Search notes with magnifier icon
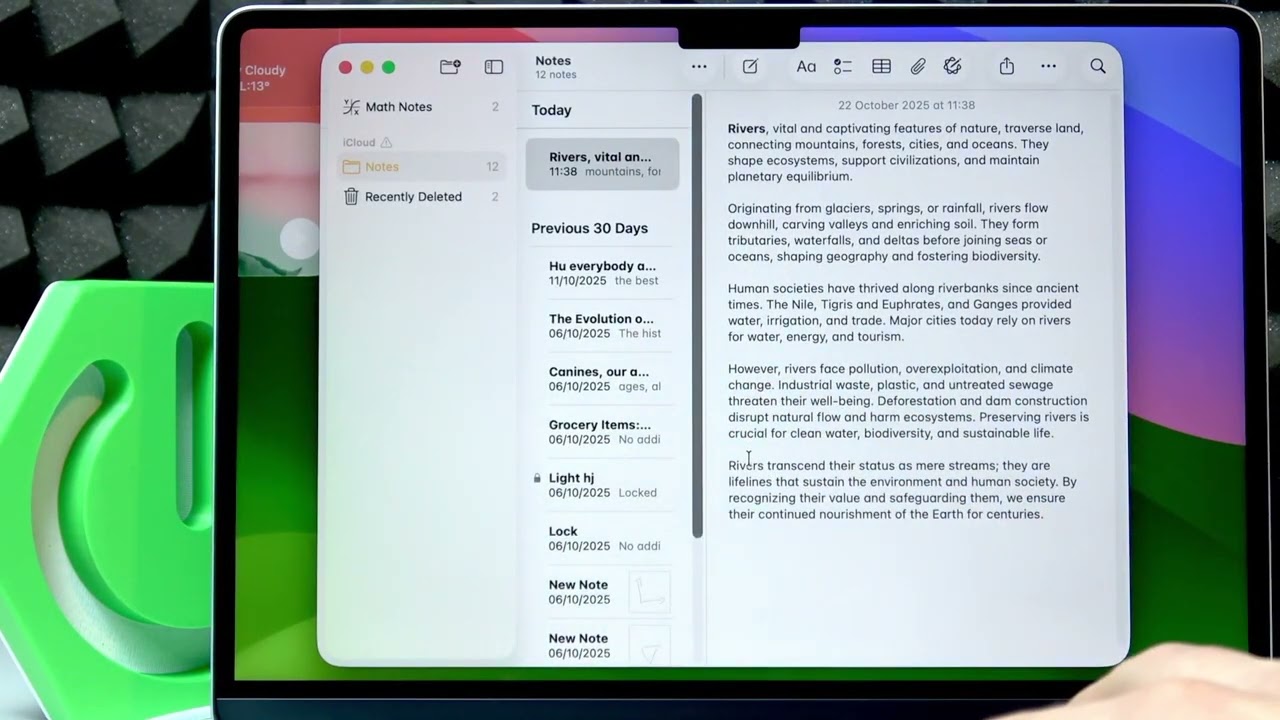1280x720 pixels. click(1098, 67)
